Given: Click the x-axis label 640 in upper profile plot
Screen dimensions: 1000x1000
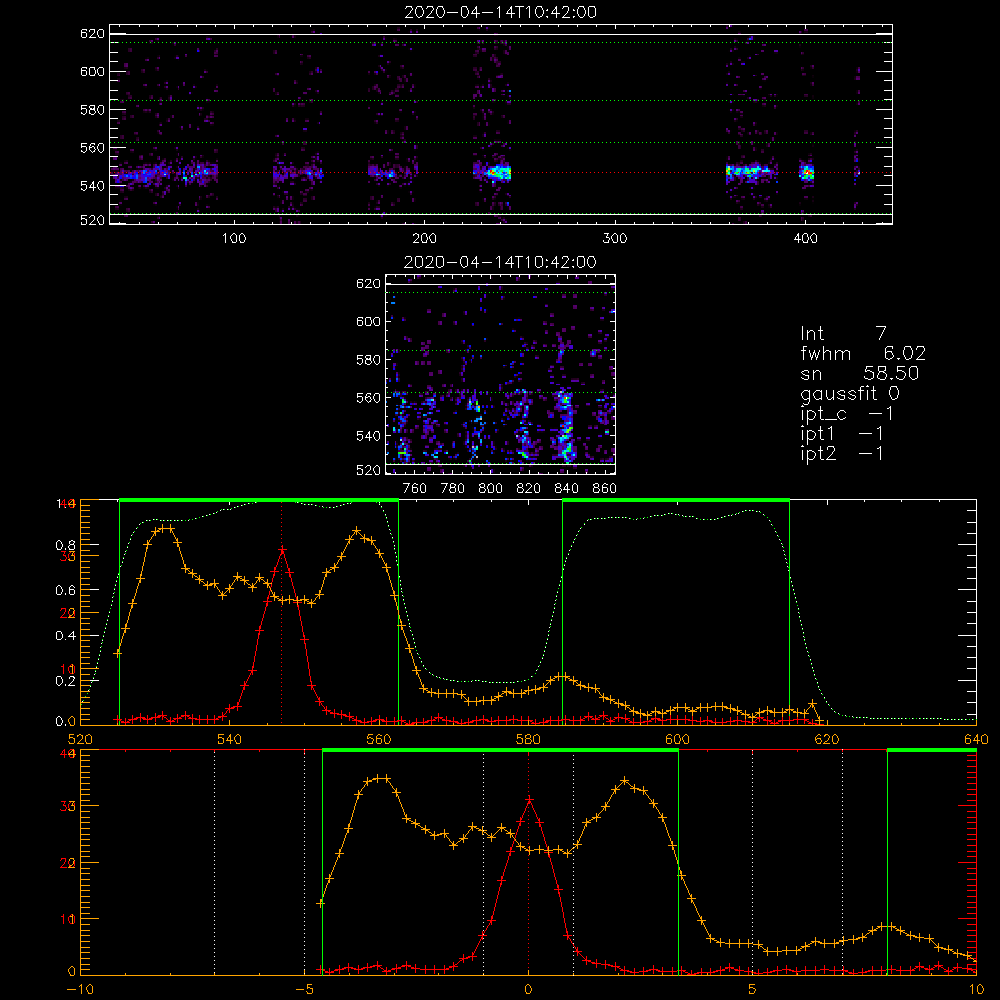Looking at the screenshot, I should click(x=976, y=739).
